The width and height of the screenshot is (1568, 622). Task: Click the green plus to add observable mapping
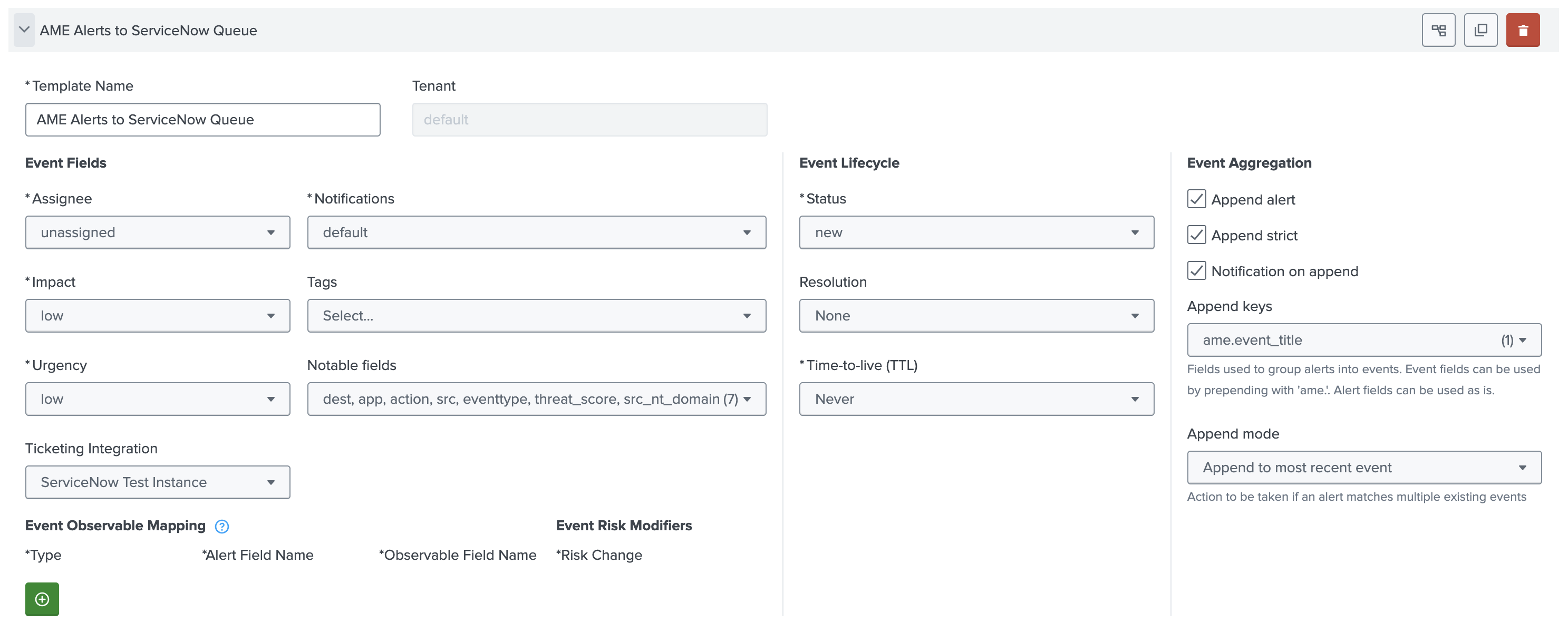(x=42, y=599)
